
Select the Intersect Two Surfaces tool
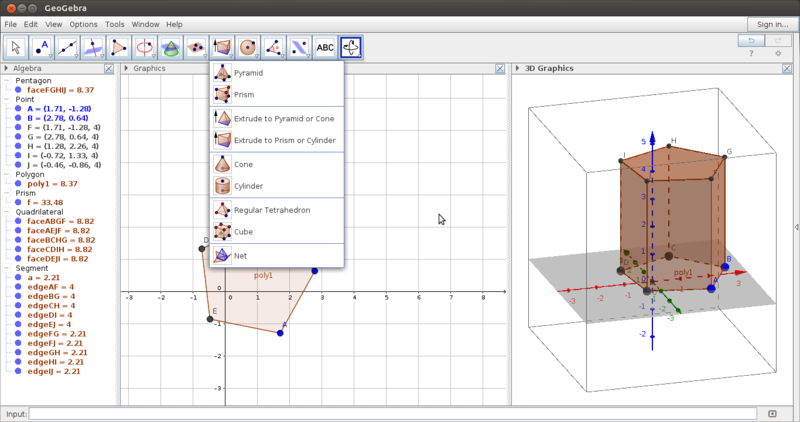(x=170, y=47)
